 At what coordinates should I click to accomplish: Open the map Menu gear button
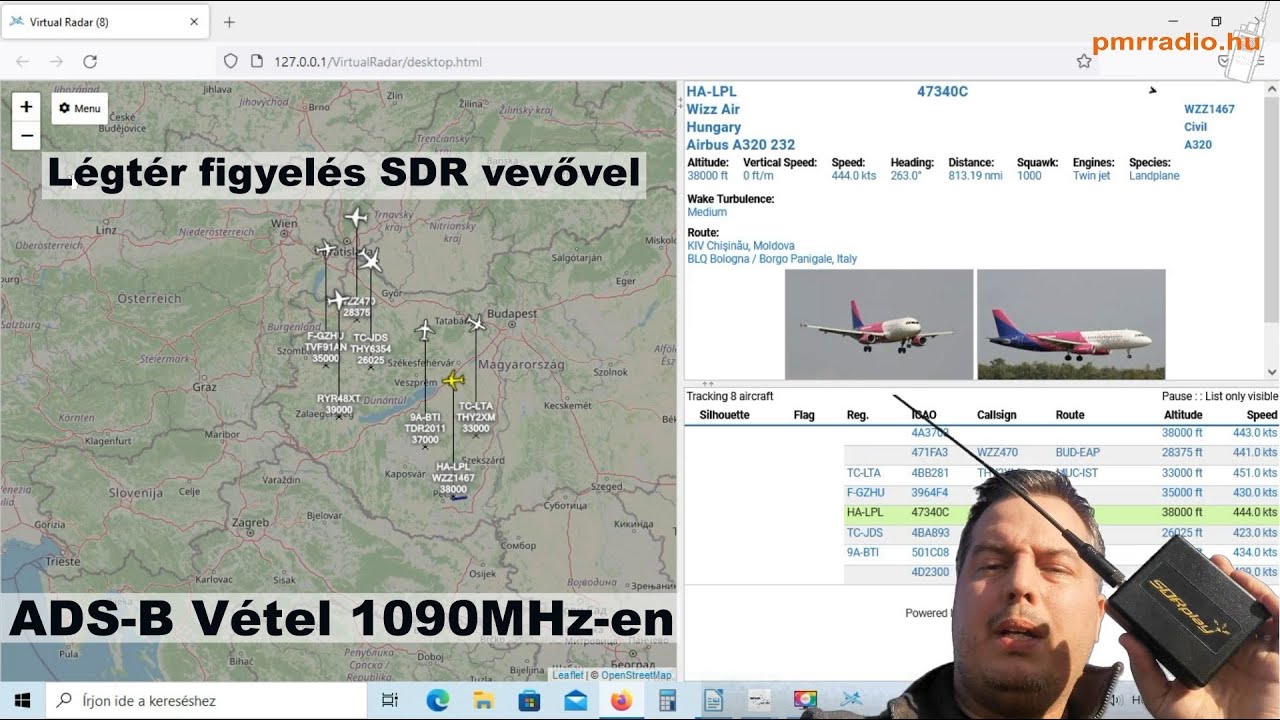80,108
